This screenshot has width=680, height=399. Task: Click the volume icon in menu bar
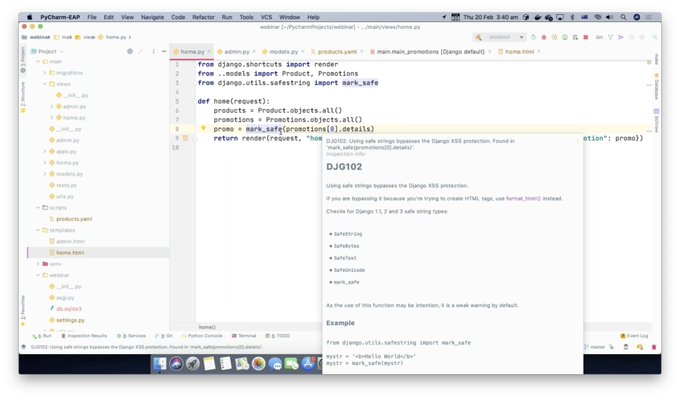pyautogui.click(x=609, y=17)
